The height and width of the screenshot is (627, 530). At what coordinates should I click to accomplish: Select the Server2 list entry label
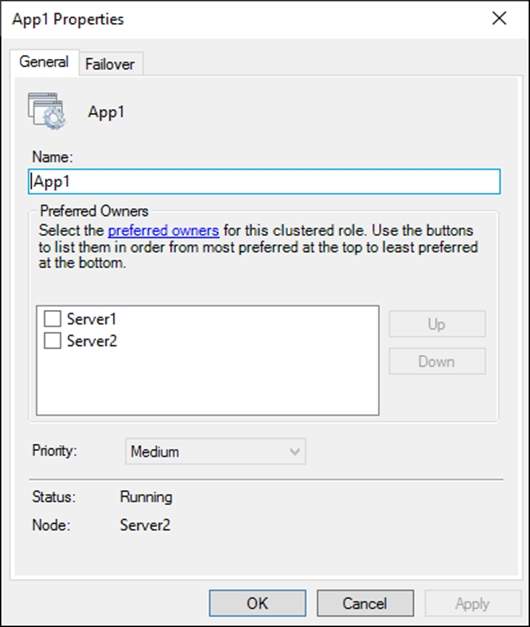coord(92,341)
